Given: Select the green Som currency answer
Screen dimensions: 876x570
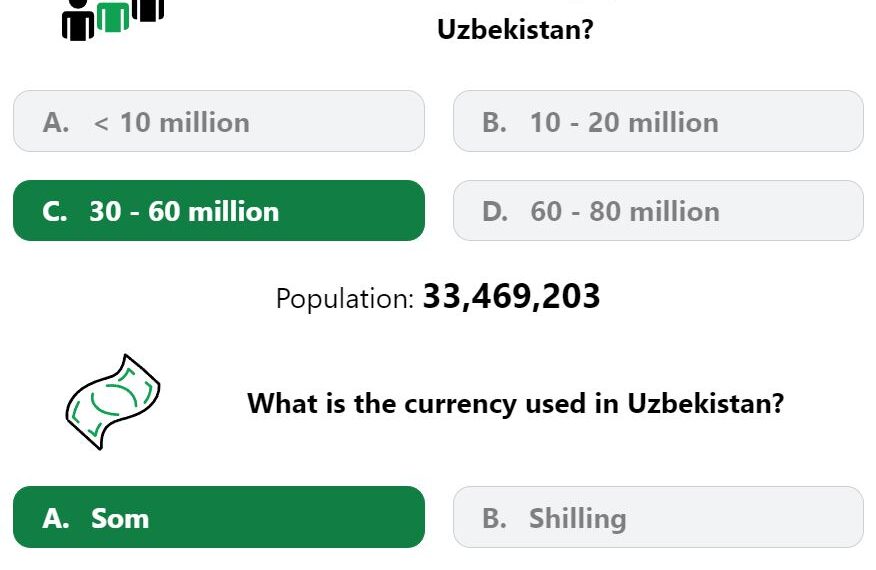Looking at the screenshot, I should coord(219,517).
